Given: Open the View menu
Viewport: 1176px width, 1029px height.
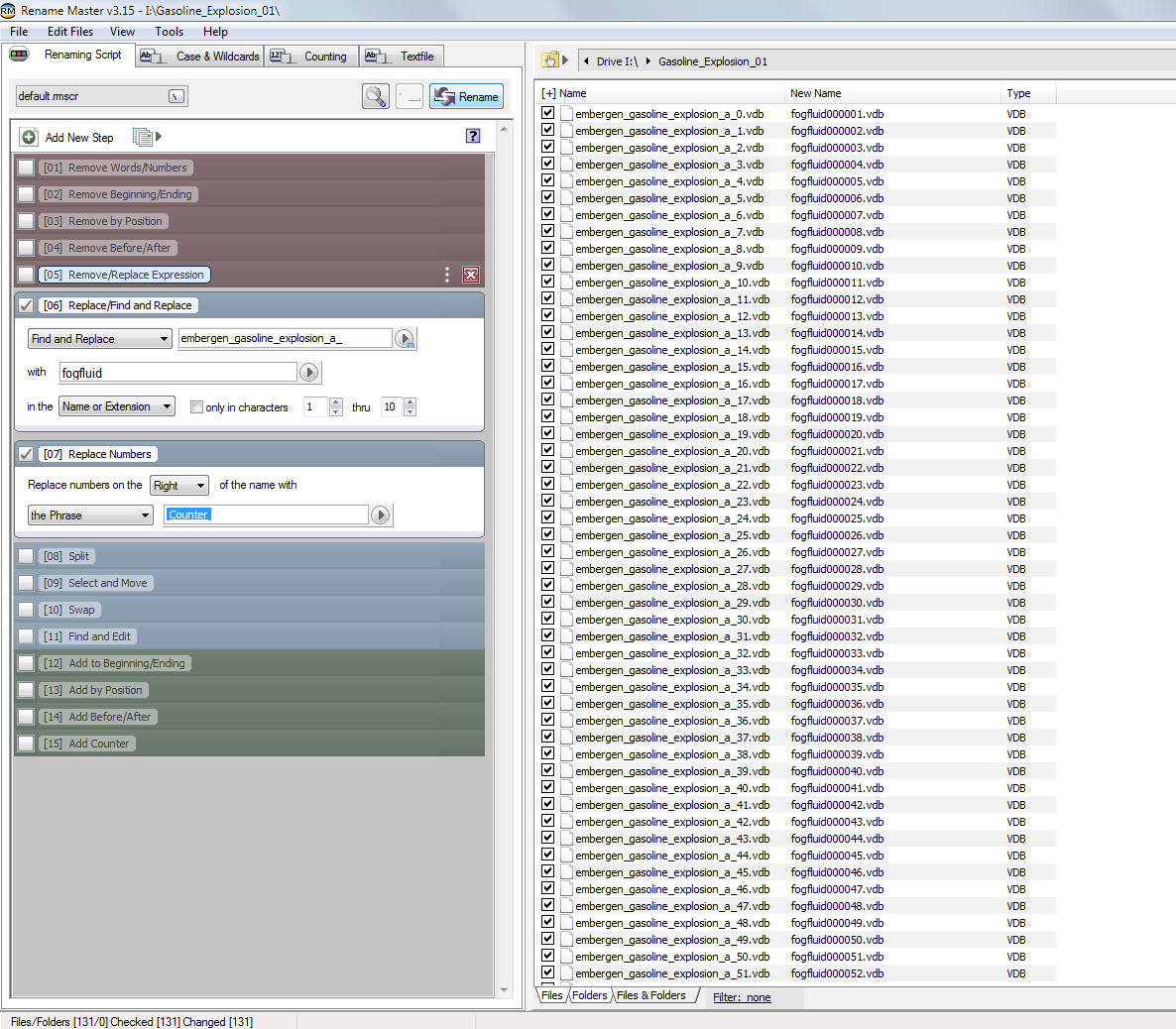Looking at the screenshot, I should 122,32.
